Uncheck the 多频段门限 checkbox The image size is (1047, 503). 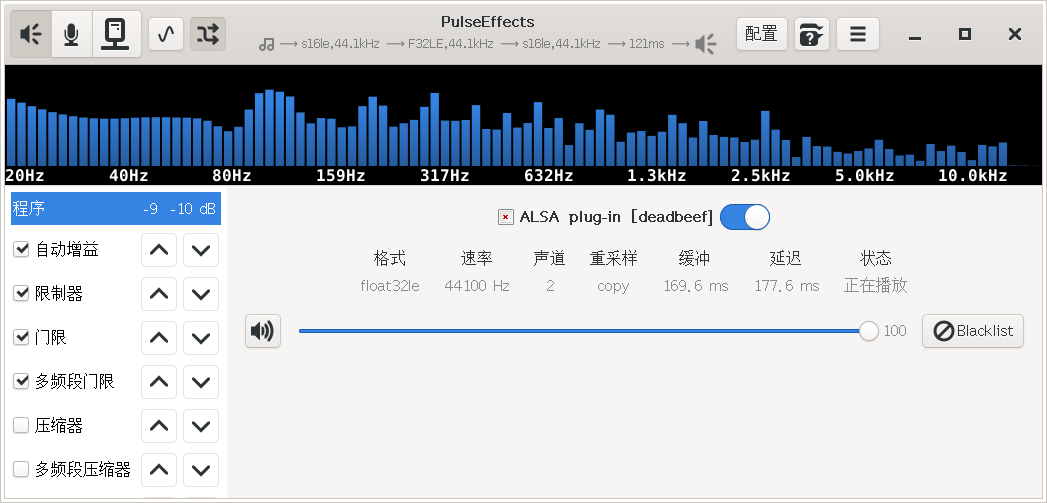[x=21, y=381]
